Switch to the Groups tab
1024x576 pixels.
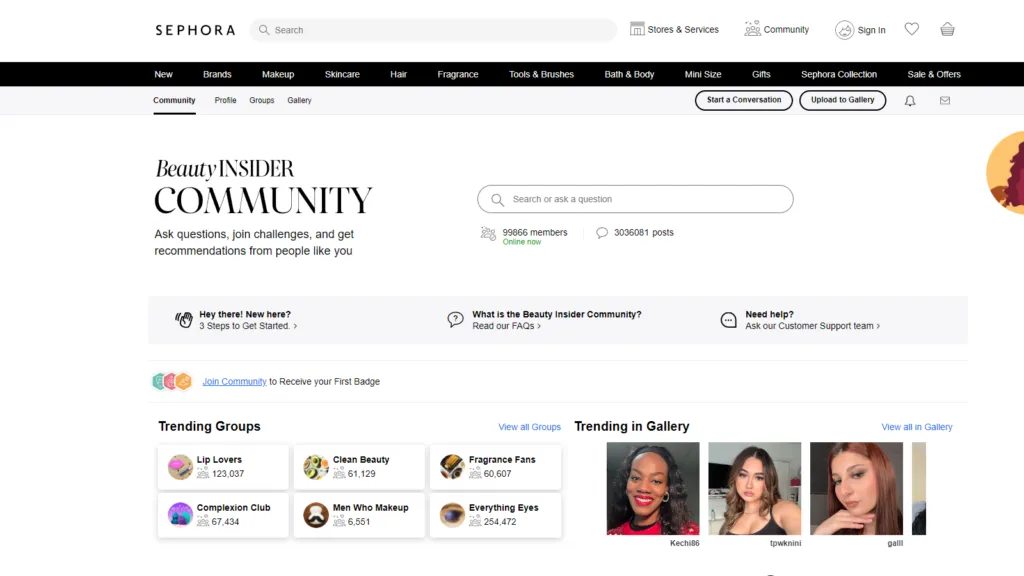pos(262,100)
